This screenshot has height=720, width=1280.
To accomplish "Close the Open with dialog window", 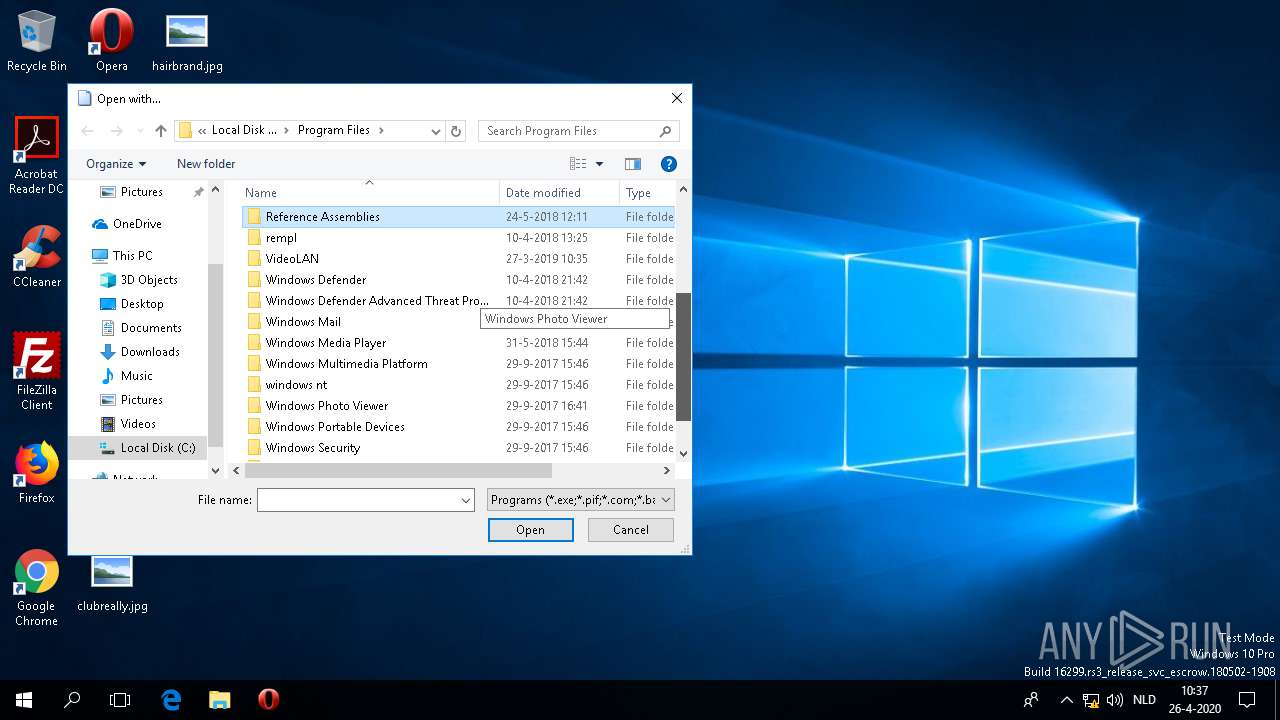I will (677, 99).
